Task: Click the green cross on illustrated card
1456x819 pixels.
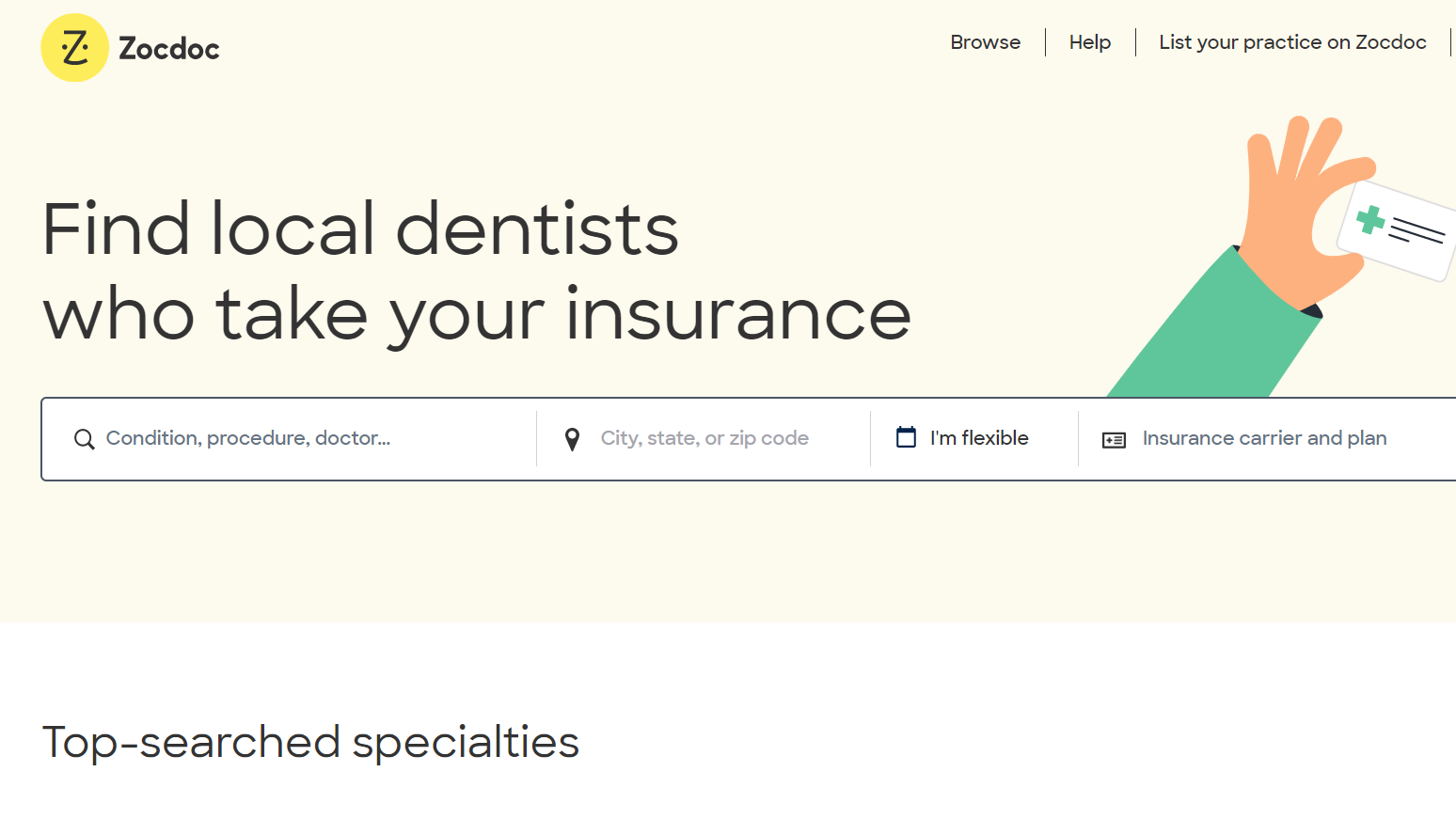Action: click(1370, 220)
